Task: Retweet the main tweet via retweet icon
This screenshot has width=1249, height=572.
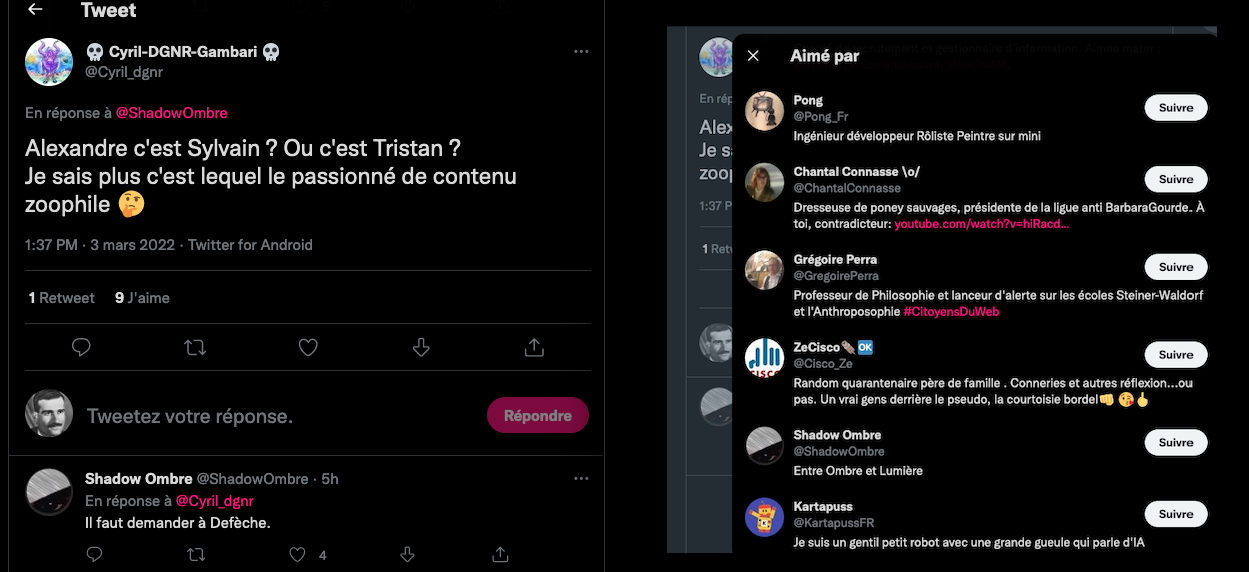Action: click(x=195, y=347)
